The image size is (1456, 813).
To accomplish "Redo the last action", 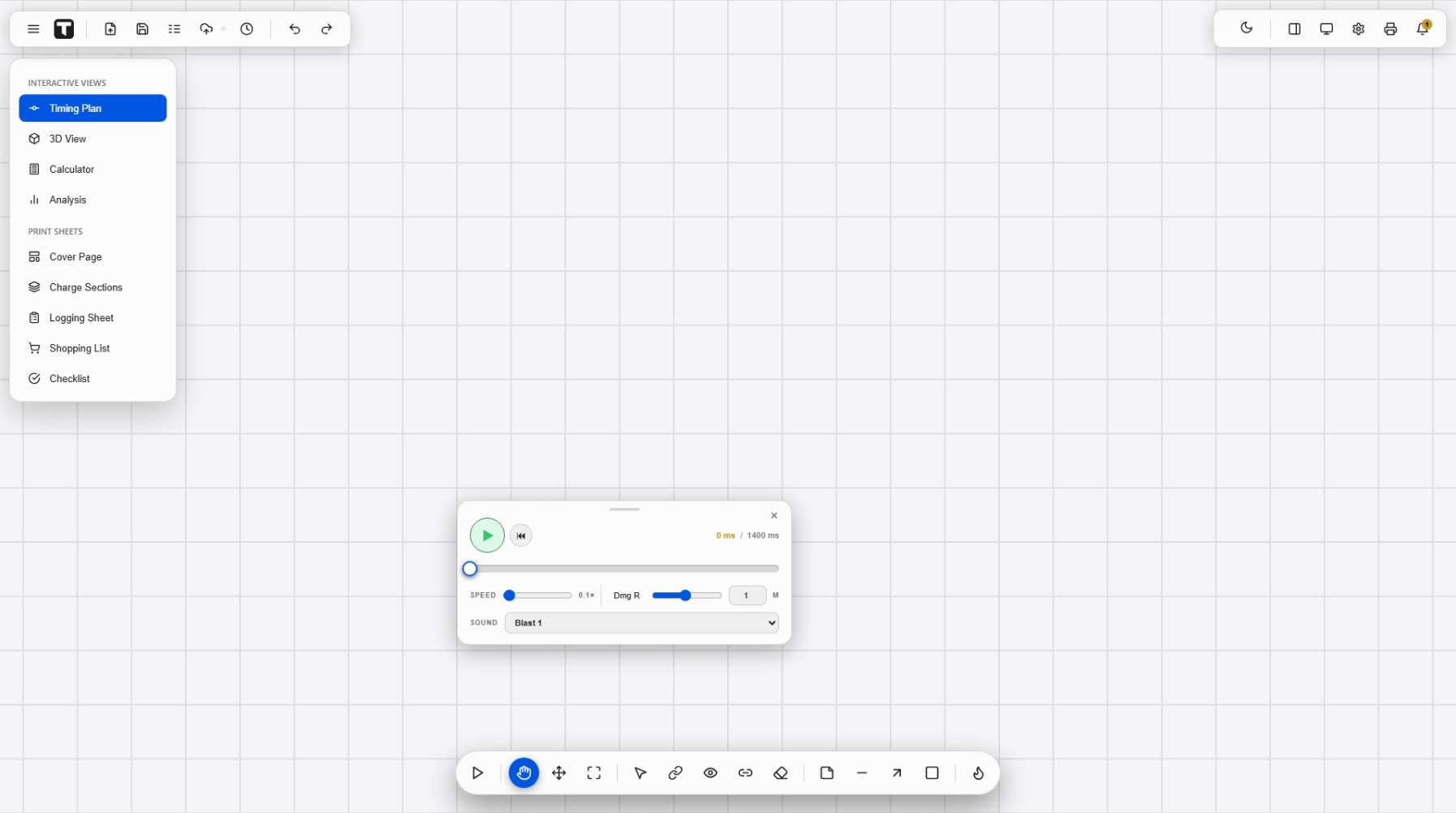I will [326, 29].
